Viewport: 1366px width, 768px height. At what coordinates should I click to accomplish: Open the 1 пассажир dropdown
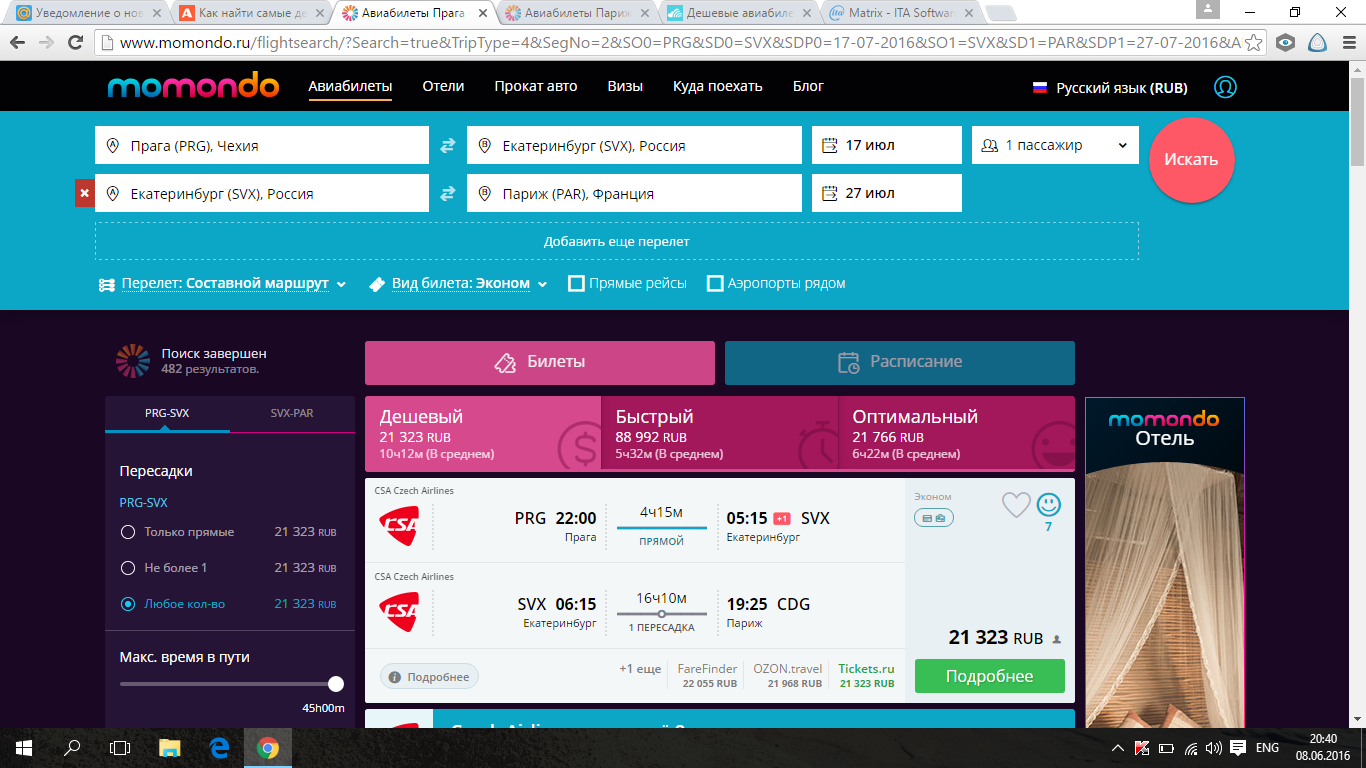1055,145
